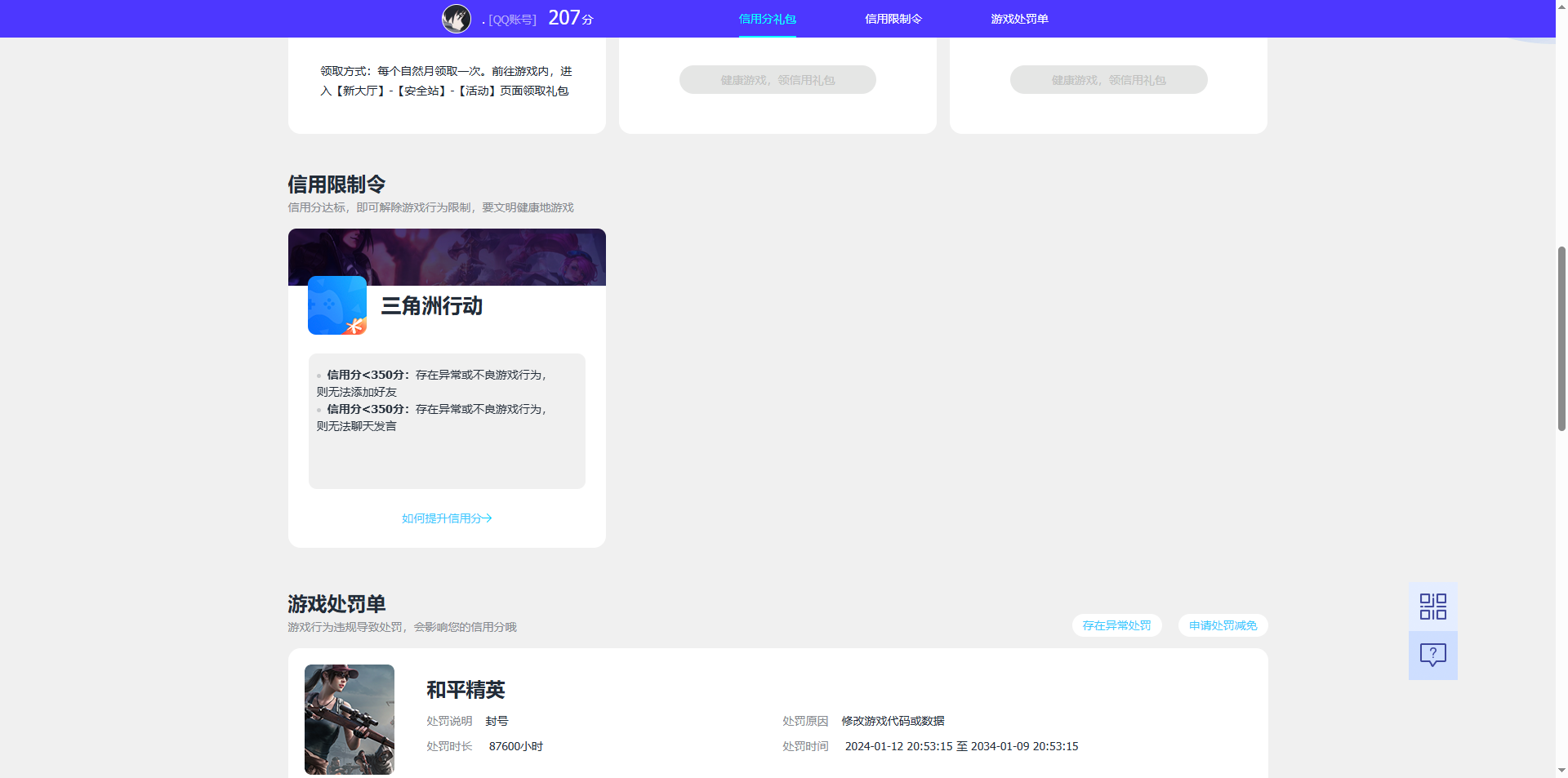Click the 87600小时 penalty duration value
Screen dimensions: 1568x778
pos(516,746)
